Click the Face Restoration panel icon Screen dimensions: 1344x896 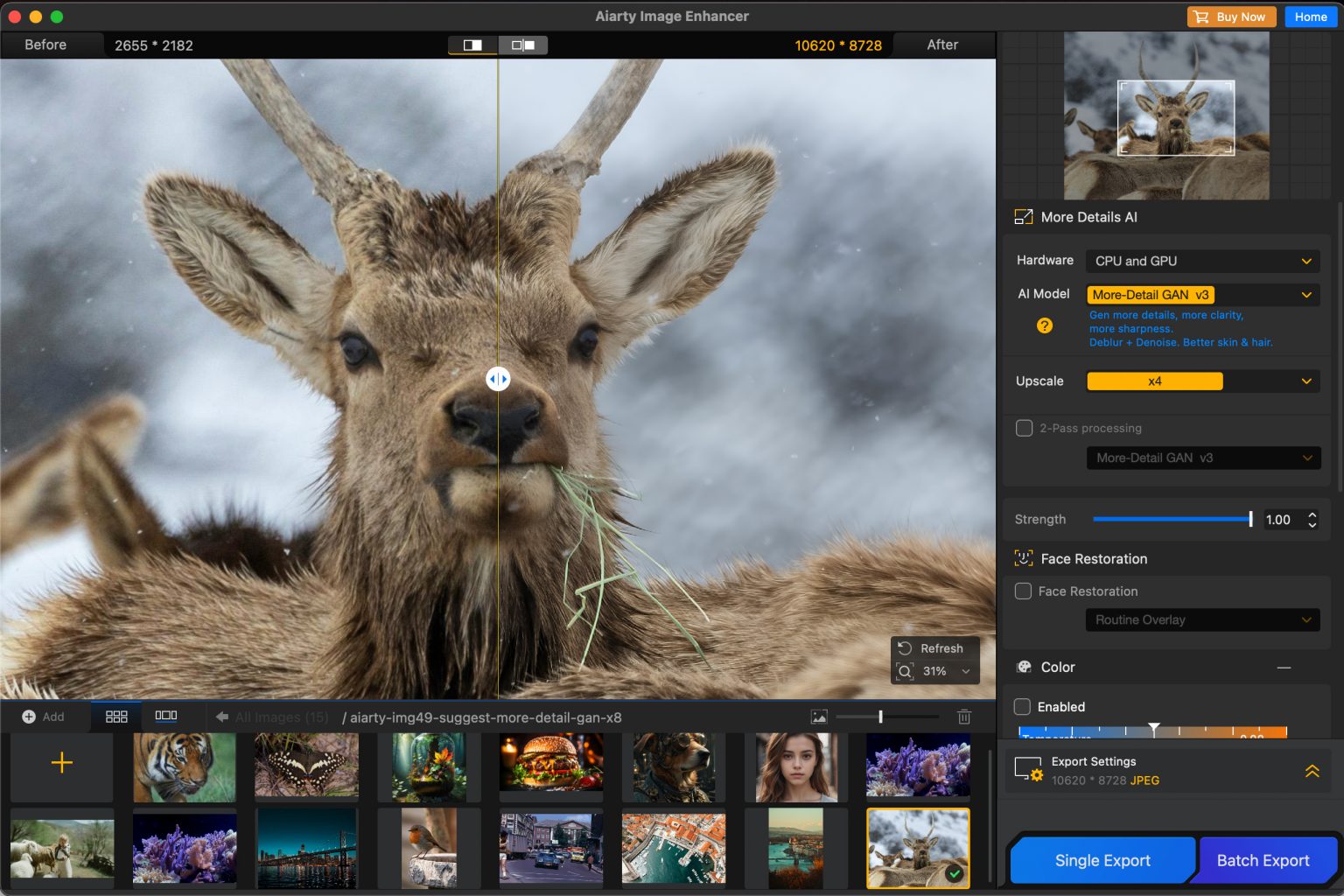(1024, 558)
